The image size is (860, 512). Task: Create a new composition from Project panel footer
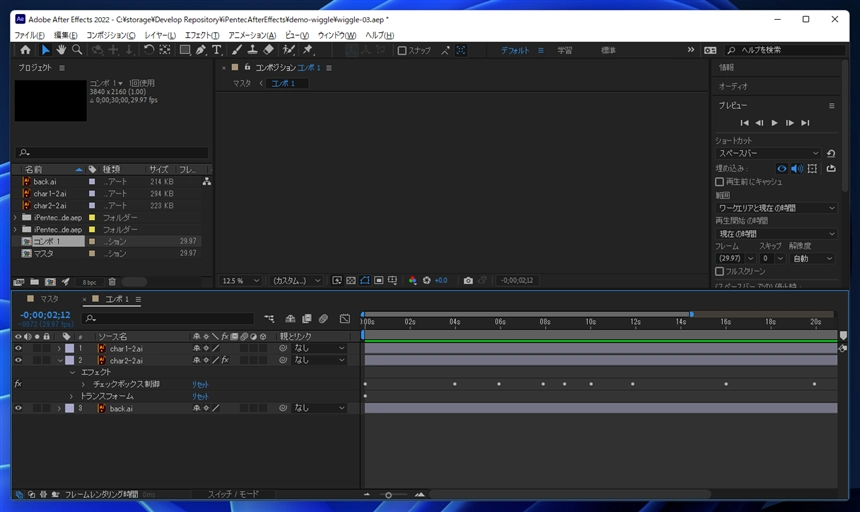coord(50,282)
